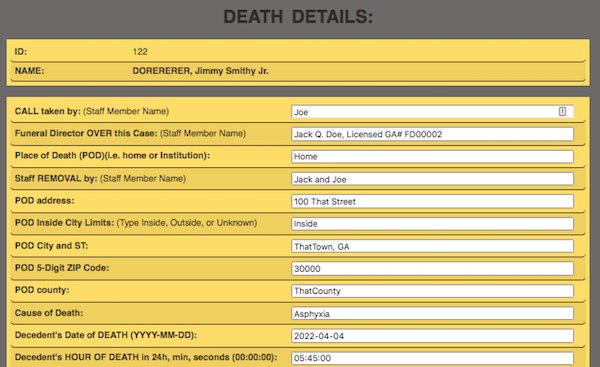Click the POD address field with 100 That Street
This screenshot has height=367, width=600.
[432, 201]
